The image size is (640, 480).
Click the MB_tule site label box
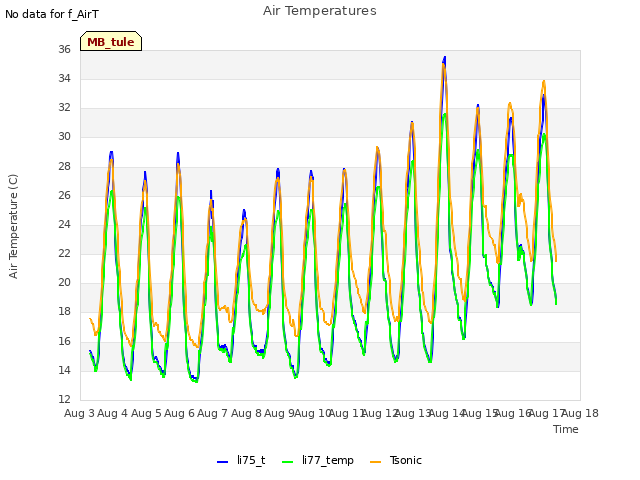[111, 41]
